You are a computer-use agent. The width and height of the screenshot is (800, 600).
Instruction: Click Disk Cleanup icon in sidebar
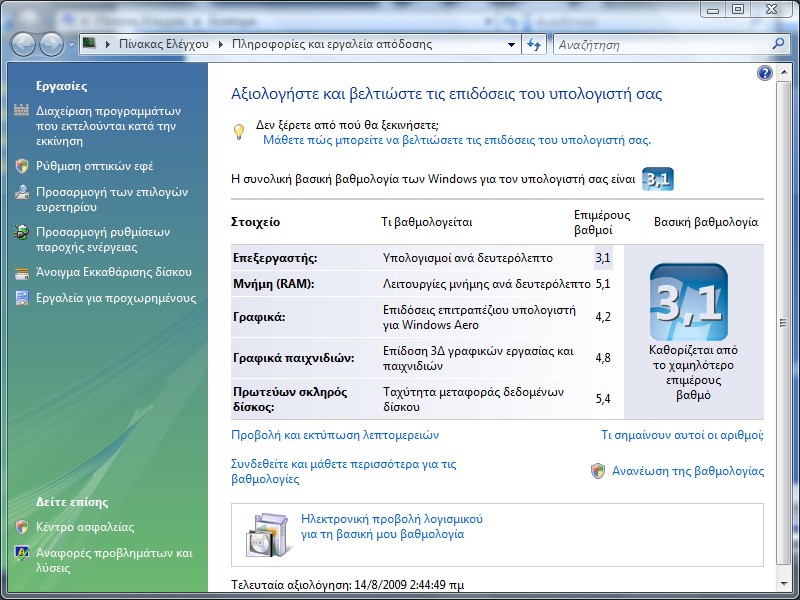point(21,273)
